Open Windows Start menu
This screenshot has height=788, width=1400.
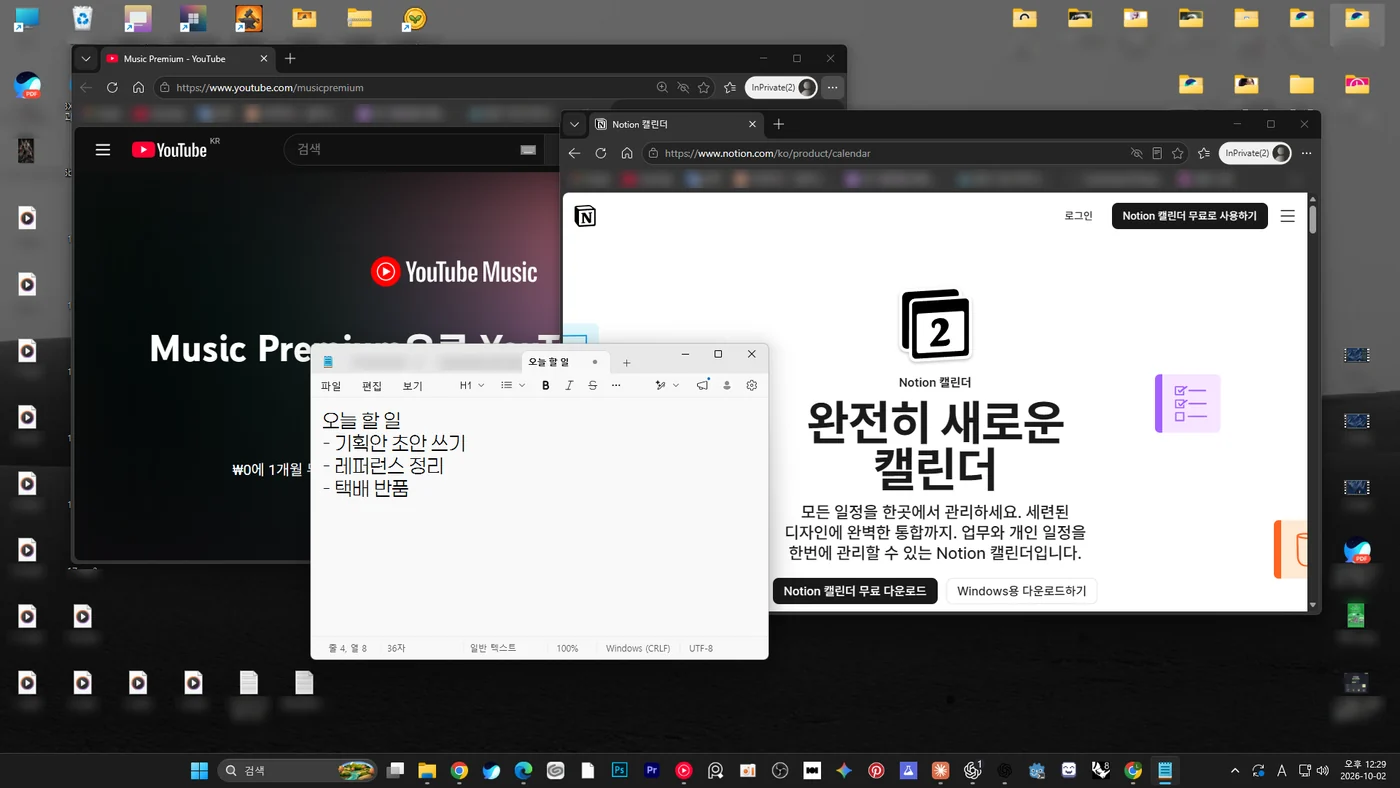tap(199, 770)
